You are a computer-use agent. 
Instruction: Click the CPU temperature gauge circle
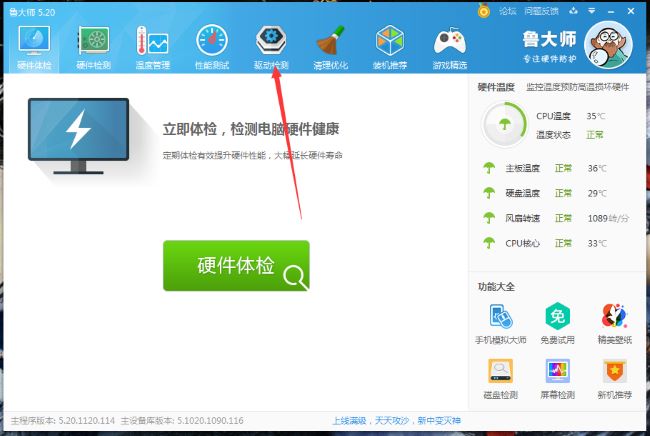point(503,124)
